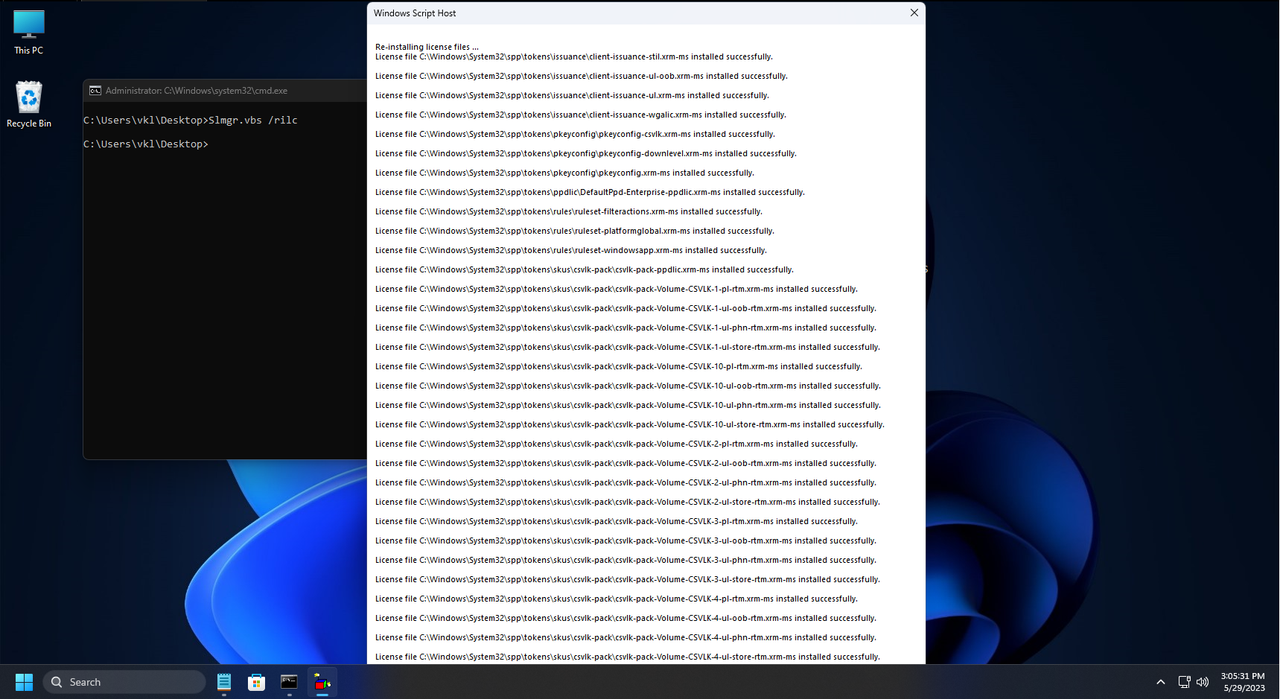Open Microsoft Store from the taskbar
This screenshot has width=1280, height=699.
[x=257, y=682]
